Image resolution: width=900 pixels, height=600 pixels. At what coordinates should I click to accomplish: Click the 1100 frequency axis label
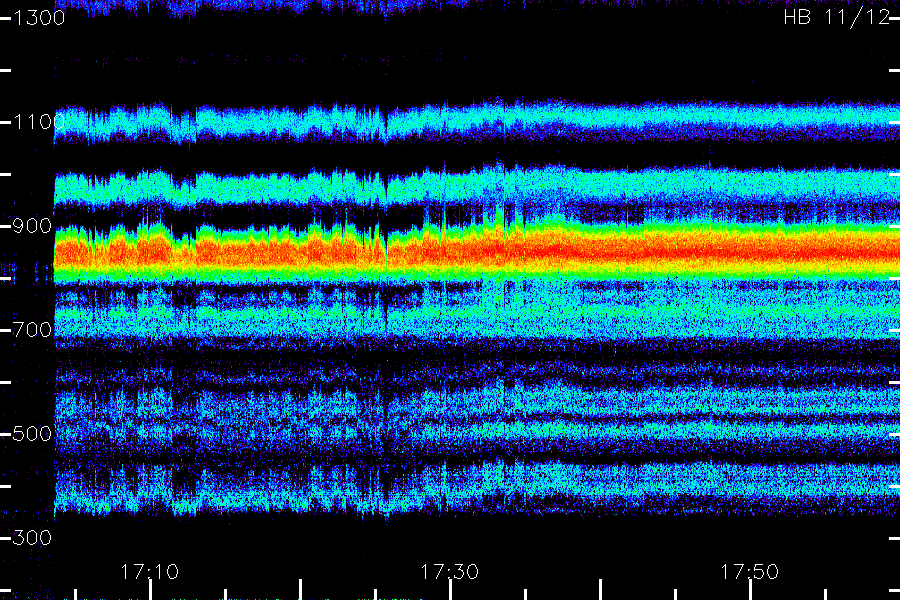(39, 122)
